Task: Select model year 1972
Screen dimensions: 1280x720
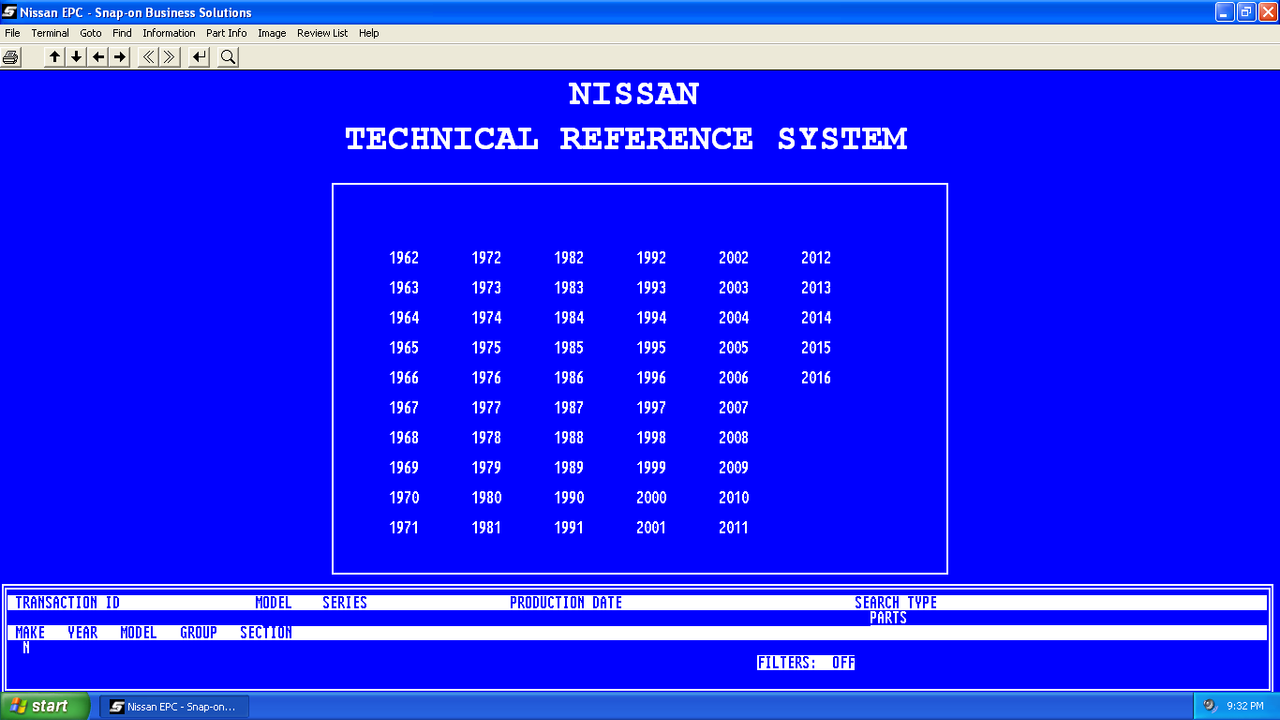Action: coord(486,258)
